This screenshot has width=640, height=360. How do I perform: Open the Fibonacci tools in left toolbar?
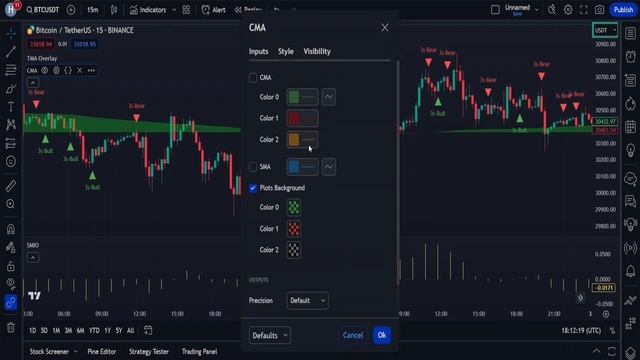tap(11, 70)
